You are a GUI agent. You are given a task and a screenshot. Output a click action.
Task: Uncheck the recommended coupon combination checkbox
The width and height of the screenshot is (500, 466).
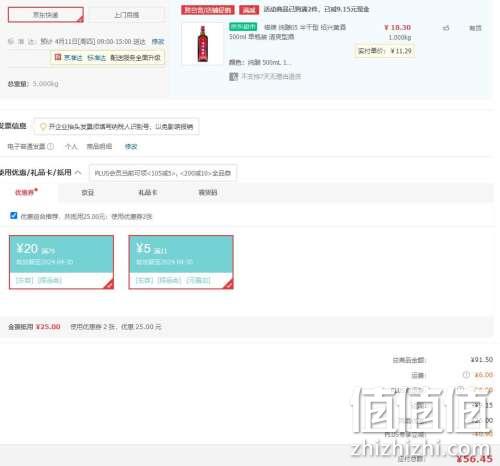coord(14,216)
